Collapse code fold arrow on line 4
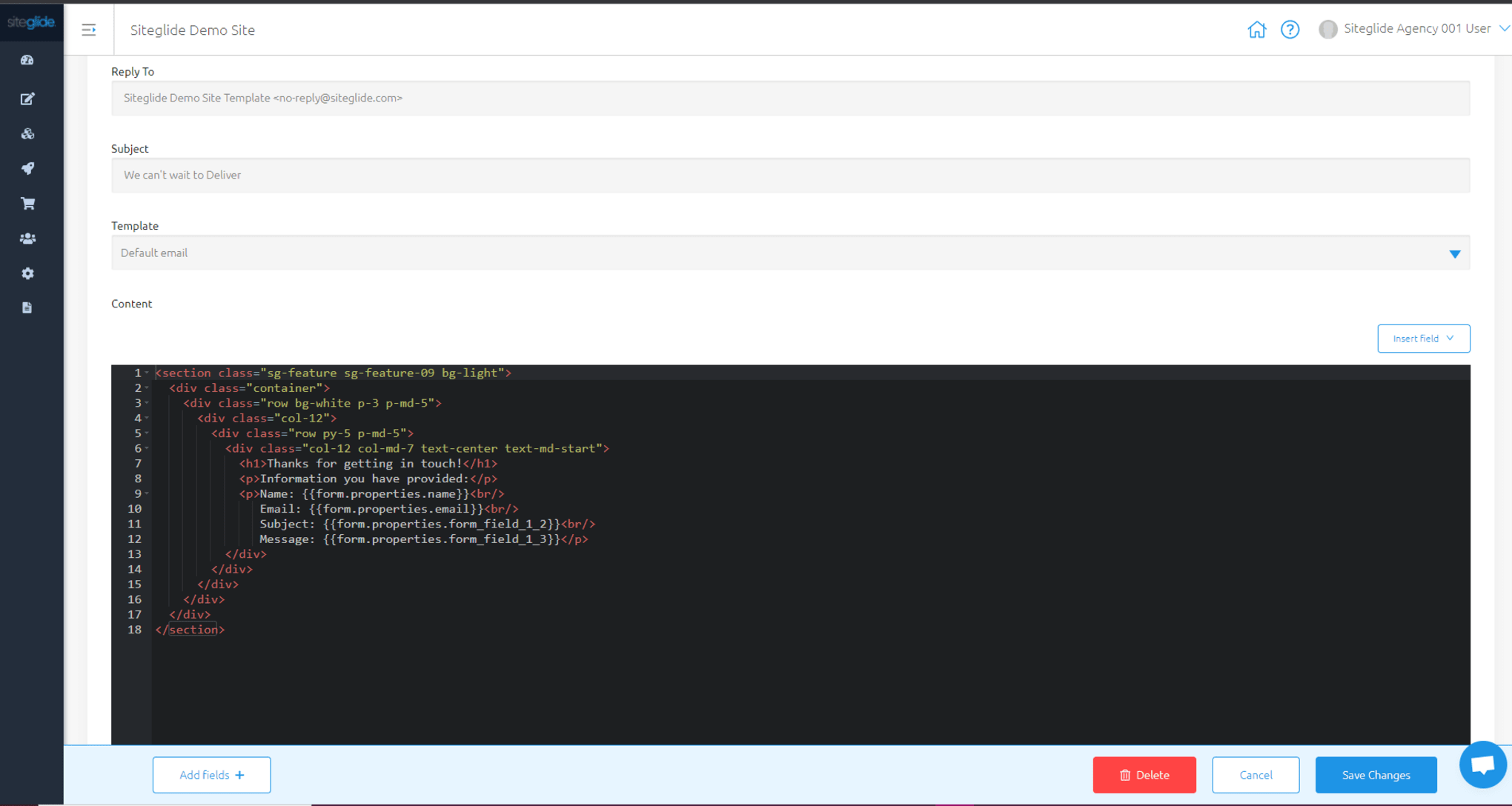This screenshot has height=806, width=1512. pyautogui.click(x=147, y=418)
